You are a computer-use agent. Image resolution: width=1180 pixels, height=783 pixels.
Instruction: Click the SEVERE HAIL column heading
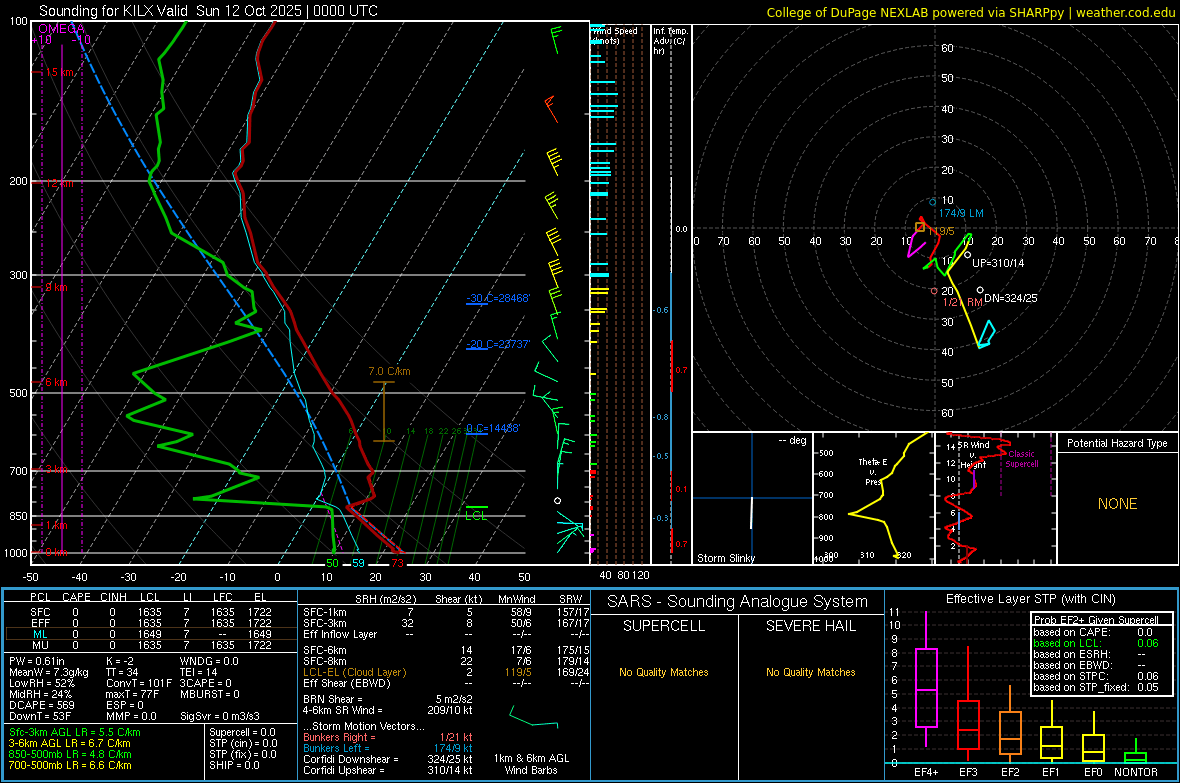(x=810, y=626)
